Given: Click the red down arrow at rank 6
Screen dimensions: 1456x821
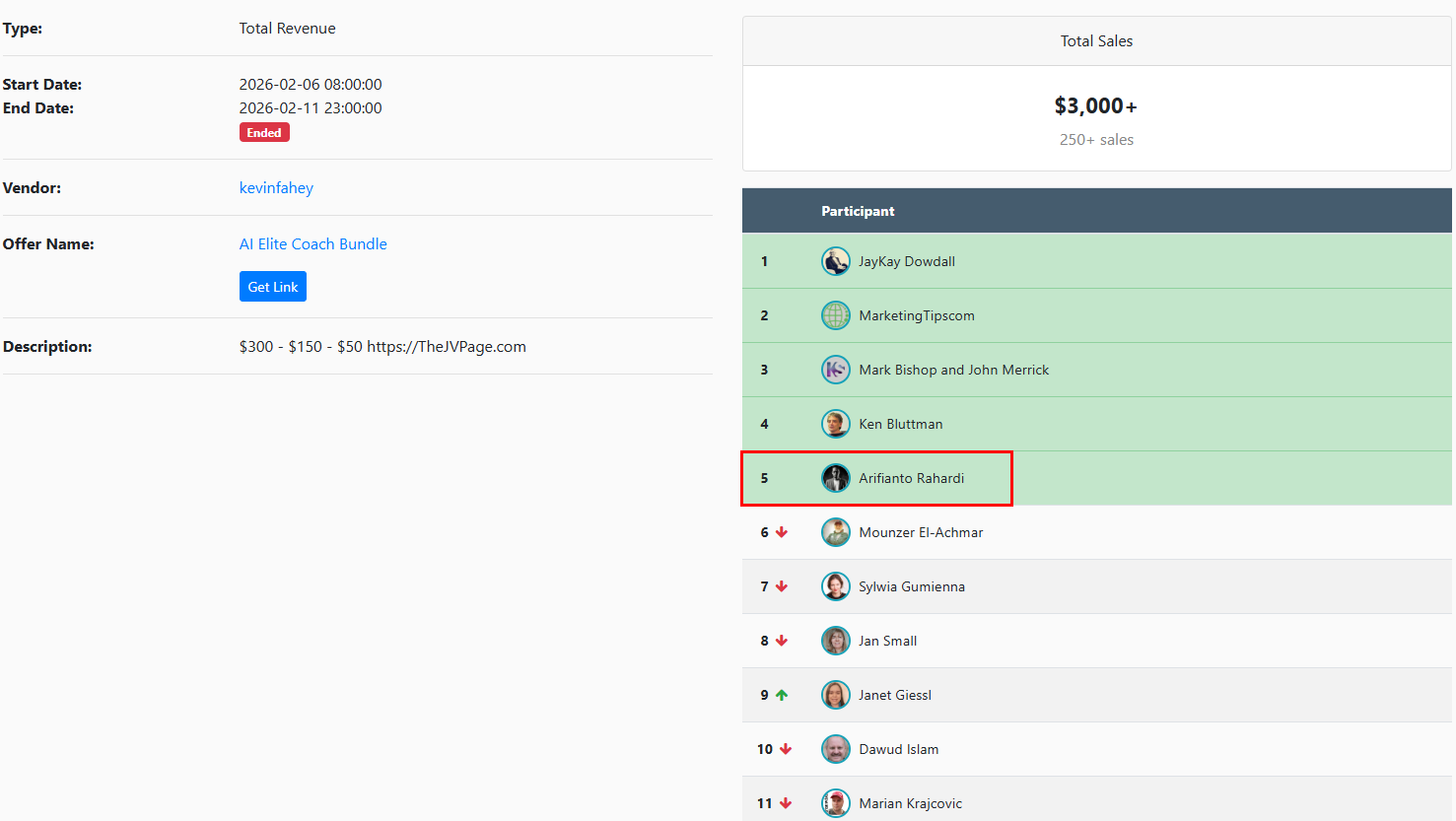Looking at the screenshot, I should pos(782,532).
